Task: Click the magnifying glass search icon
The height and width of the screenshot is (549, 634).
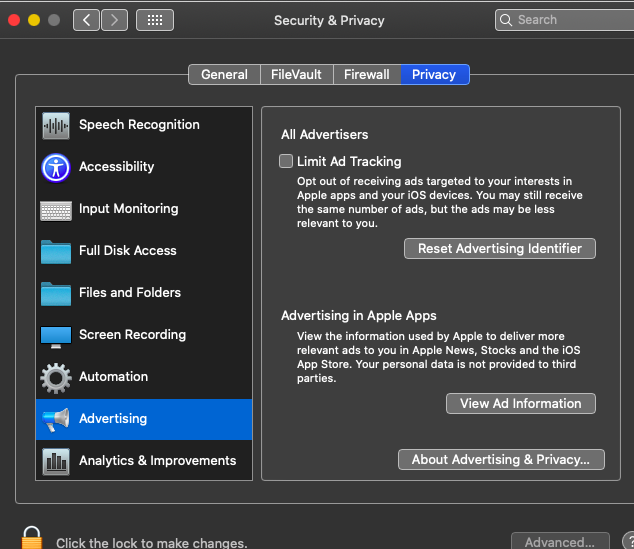Action: pos(506,20)
